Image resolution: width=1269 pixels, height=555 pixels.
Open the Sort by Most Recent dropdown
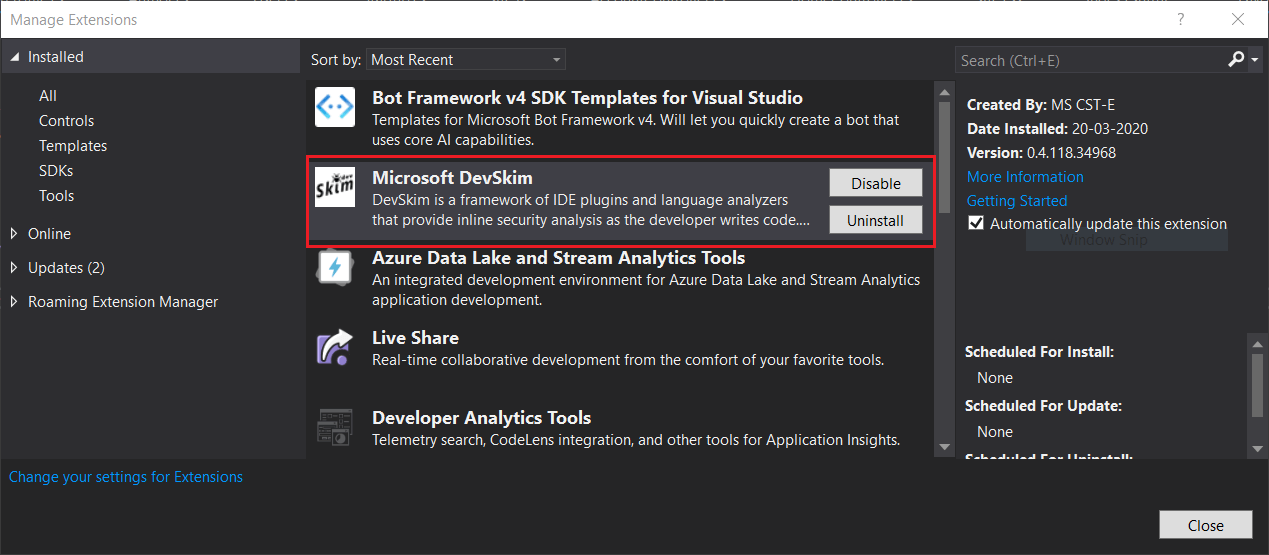466,60
